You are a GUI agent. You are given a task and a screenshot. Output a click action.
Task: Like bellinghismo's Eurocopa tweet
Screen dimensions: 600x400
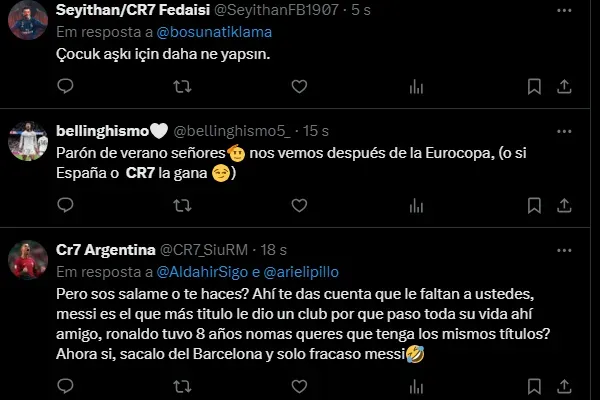click(x=299, y=206)
